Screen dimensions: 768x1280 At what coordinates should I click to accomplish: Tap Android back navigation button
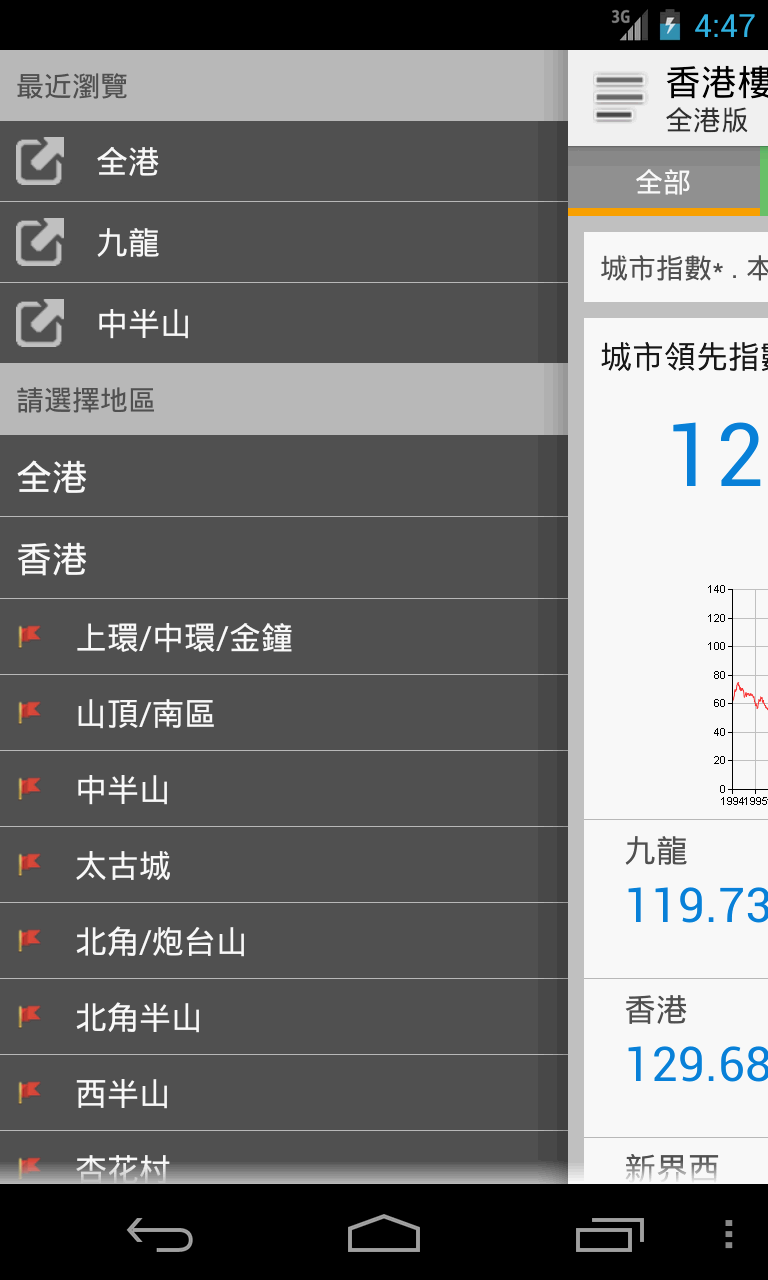pos(160,1235)
